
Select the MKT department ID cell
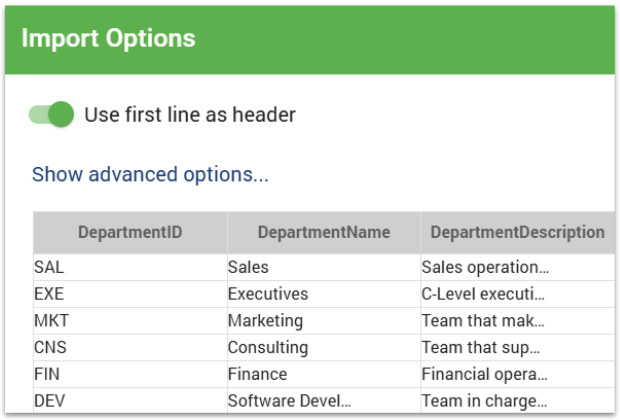(130, 321)
